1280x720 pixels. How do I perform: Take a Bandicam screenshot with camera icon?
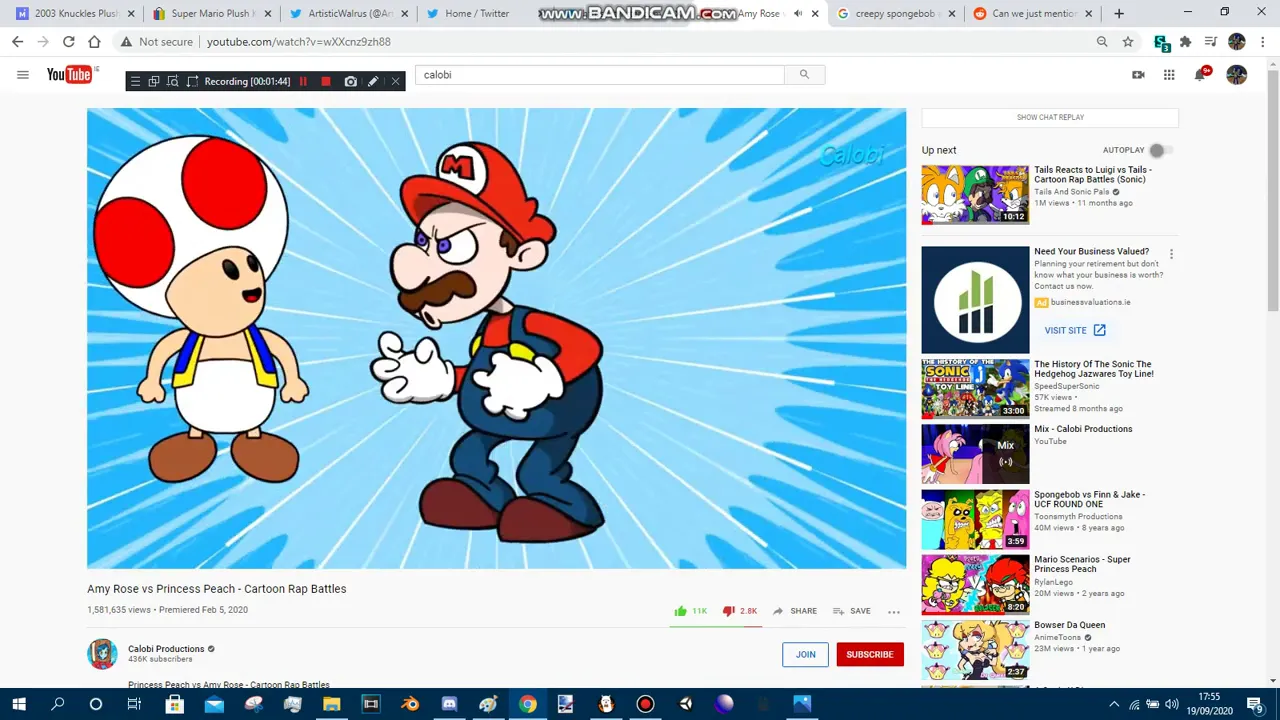pyautogui.click(x=350, y=81)
